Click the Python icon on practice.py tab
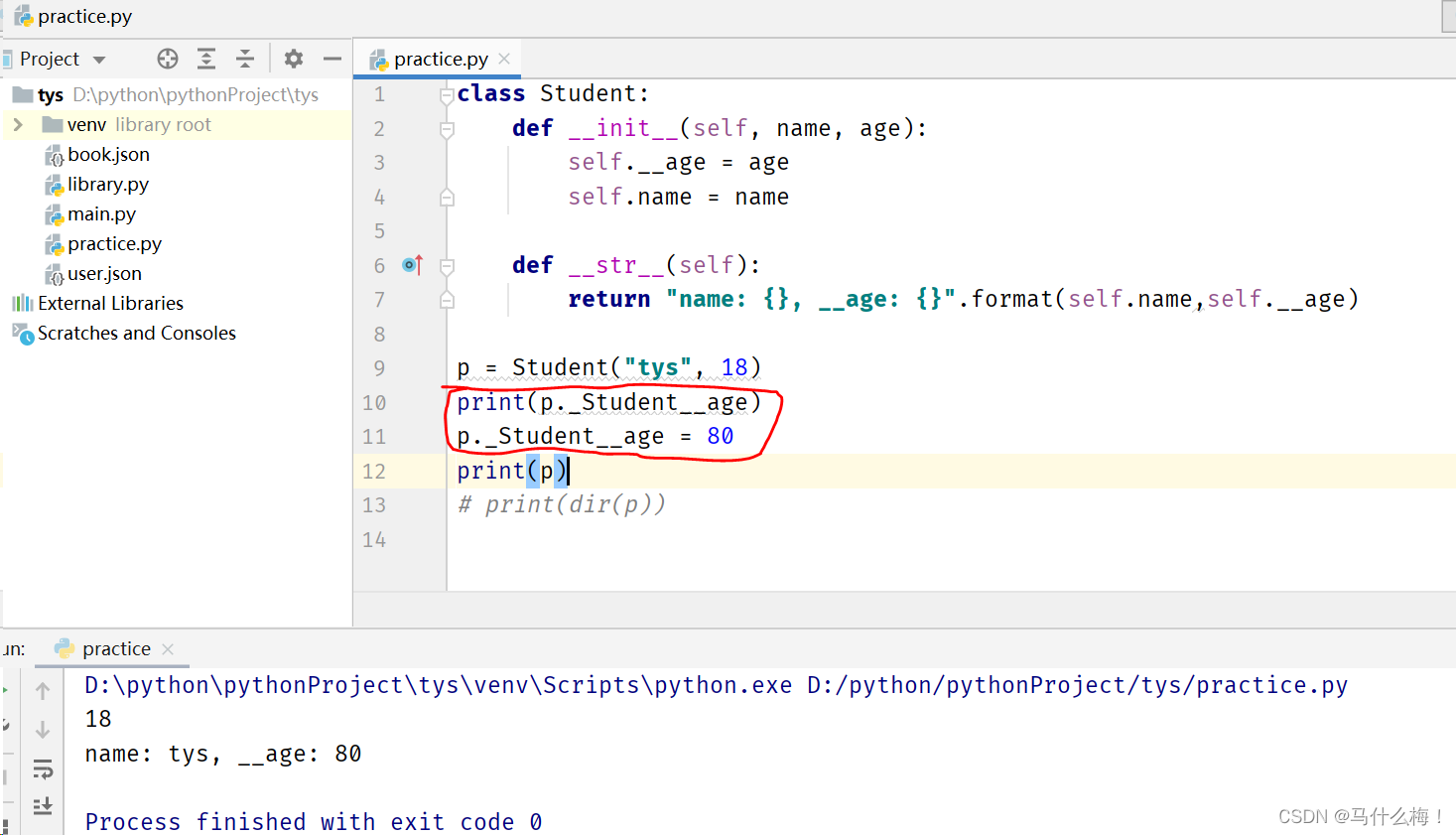This screenshot has height=835, width=1456. click(380, 59)
